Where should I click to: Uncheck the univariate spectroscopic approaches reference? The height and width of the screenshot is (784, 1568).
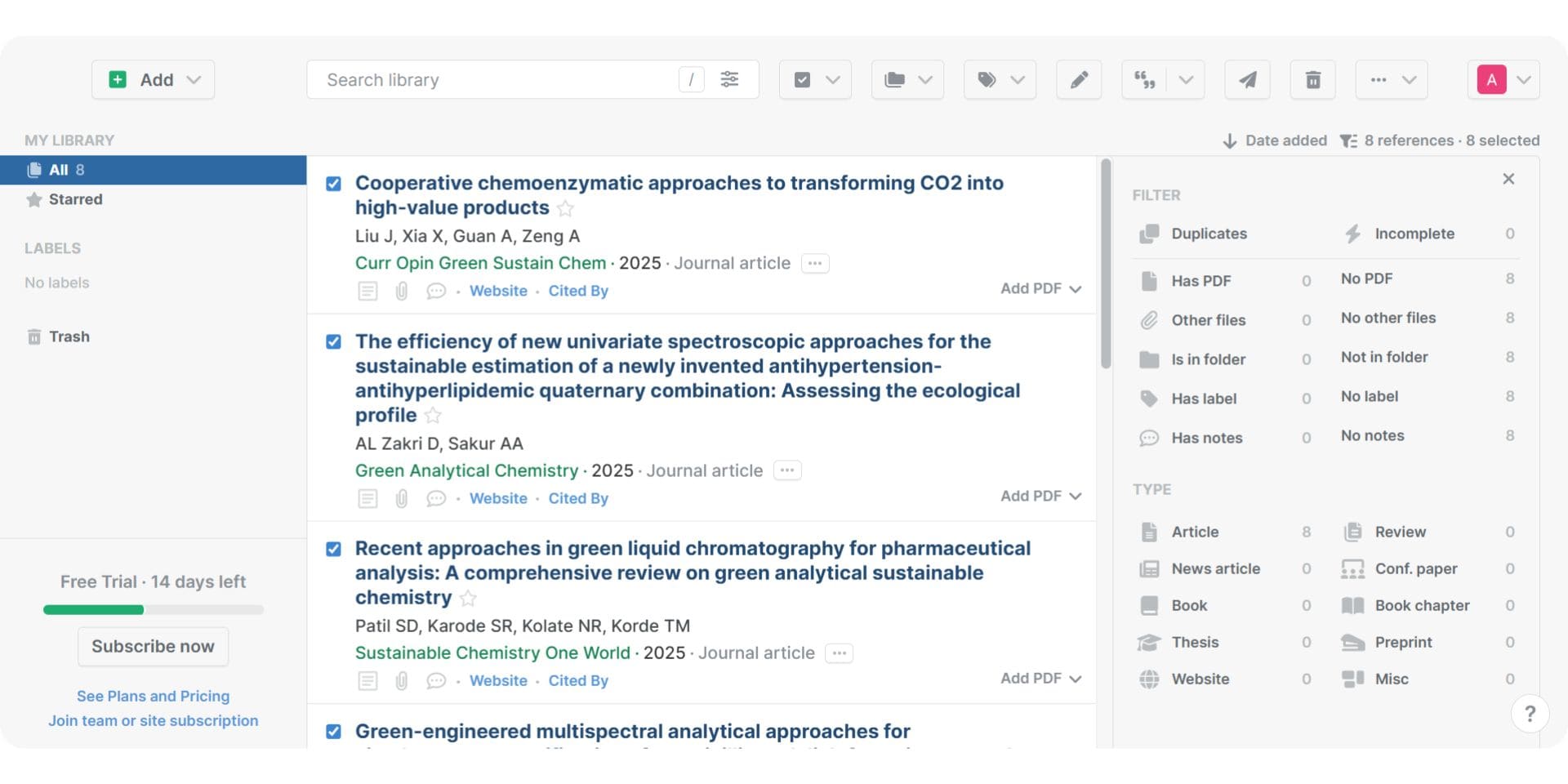pos(333,341)
